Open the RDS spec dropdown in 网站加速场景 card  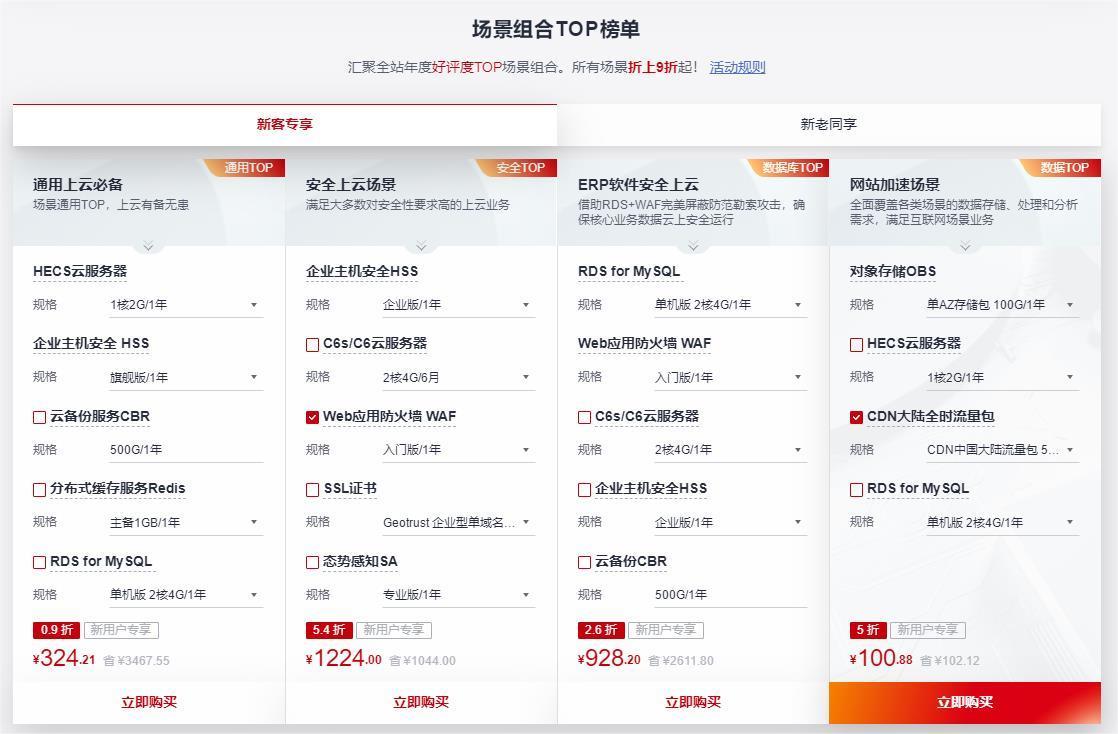tap(1002, 522)
